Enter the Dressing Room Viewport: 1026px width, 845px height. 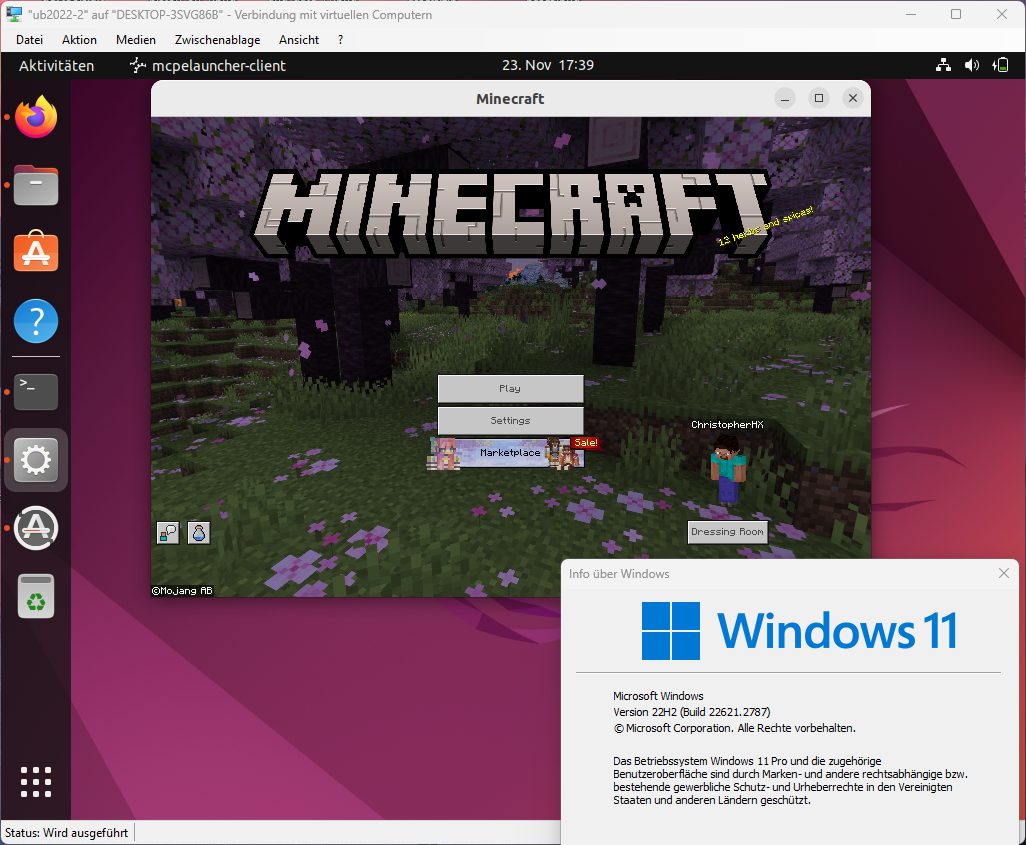pos(727,531)
